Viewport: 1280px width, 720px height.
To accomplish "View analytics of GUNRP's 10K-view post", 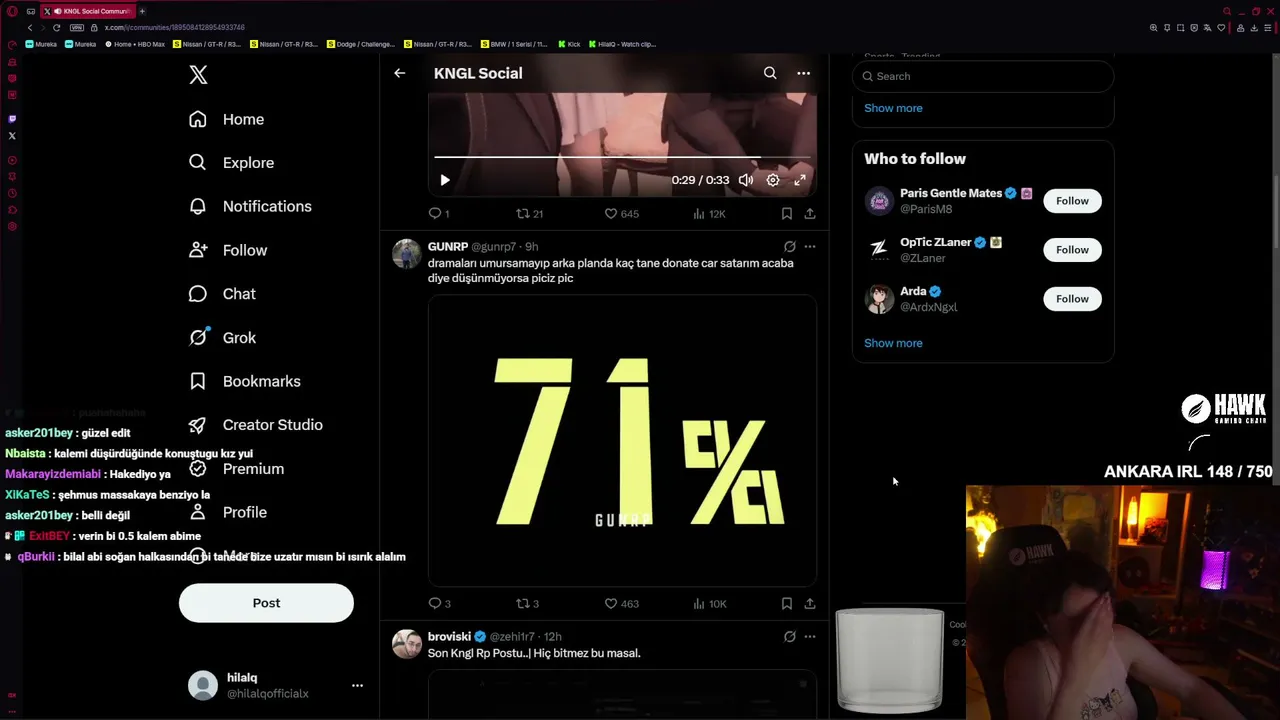I will [x=709, y=604].
